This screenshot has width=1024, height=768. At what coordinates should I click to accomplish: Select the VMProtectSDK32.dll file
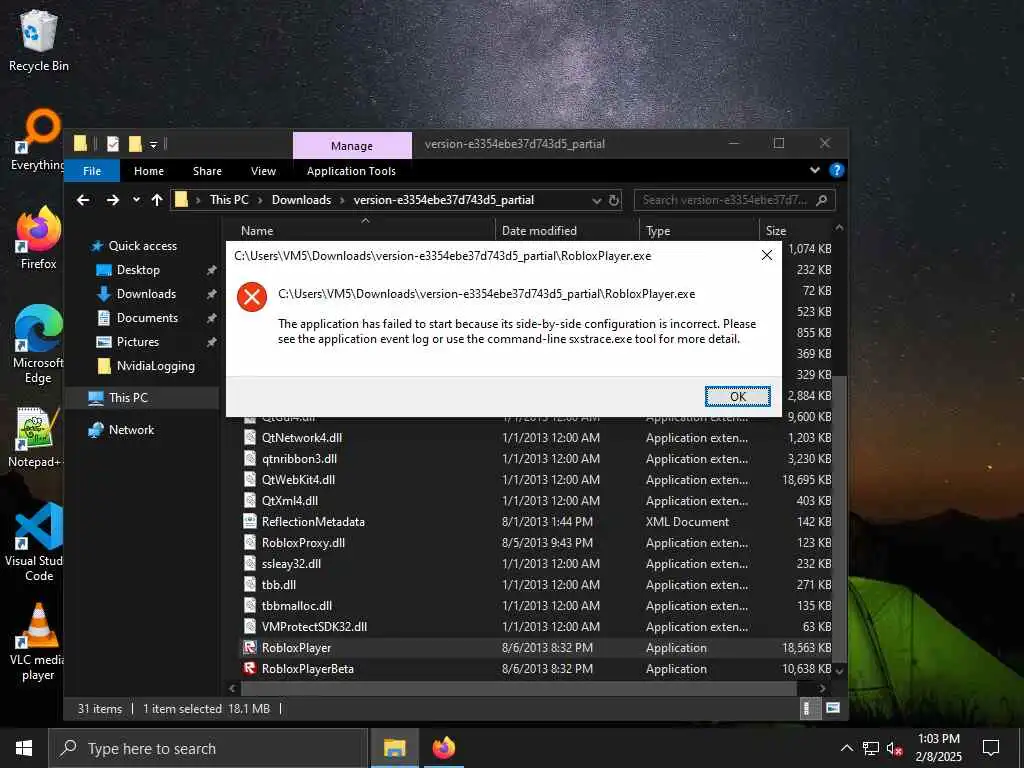(314, 626)
